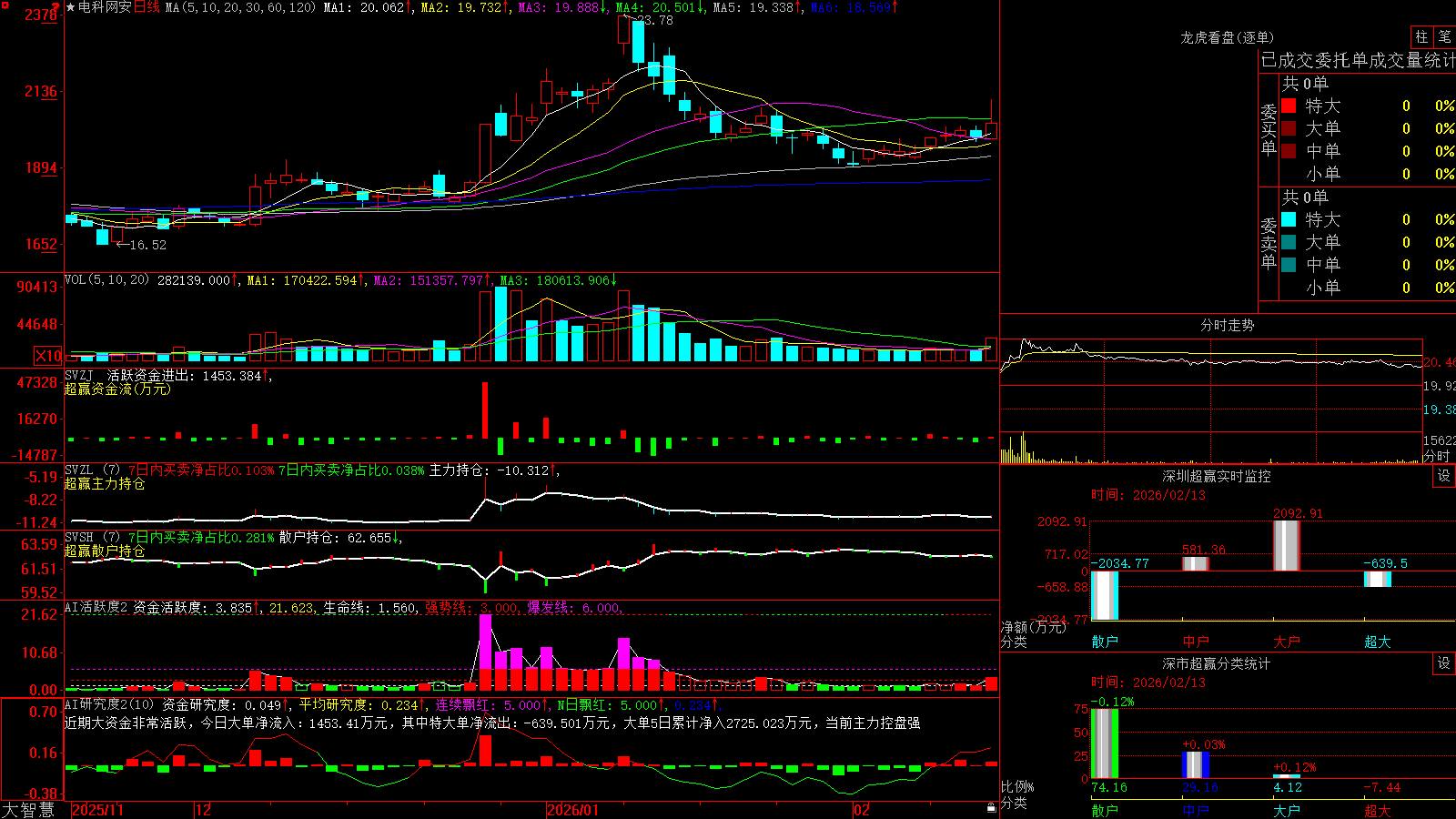Image resolution: width=1456 pixels, height=819 pixels.
Task: Click the 分时走势 panel title
Action: pyautogui.click(x=1228, y=325)
